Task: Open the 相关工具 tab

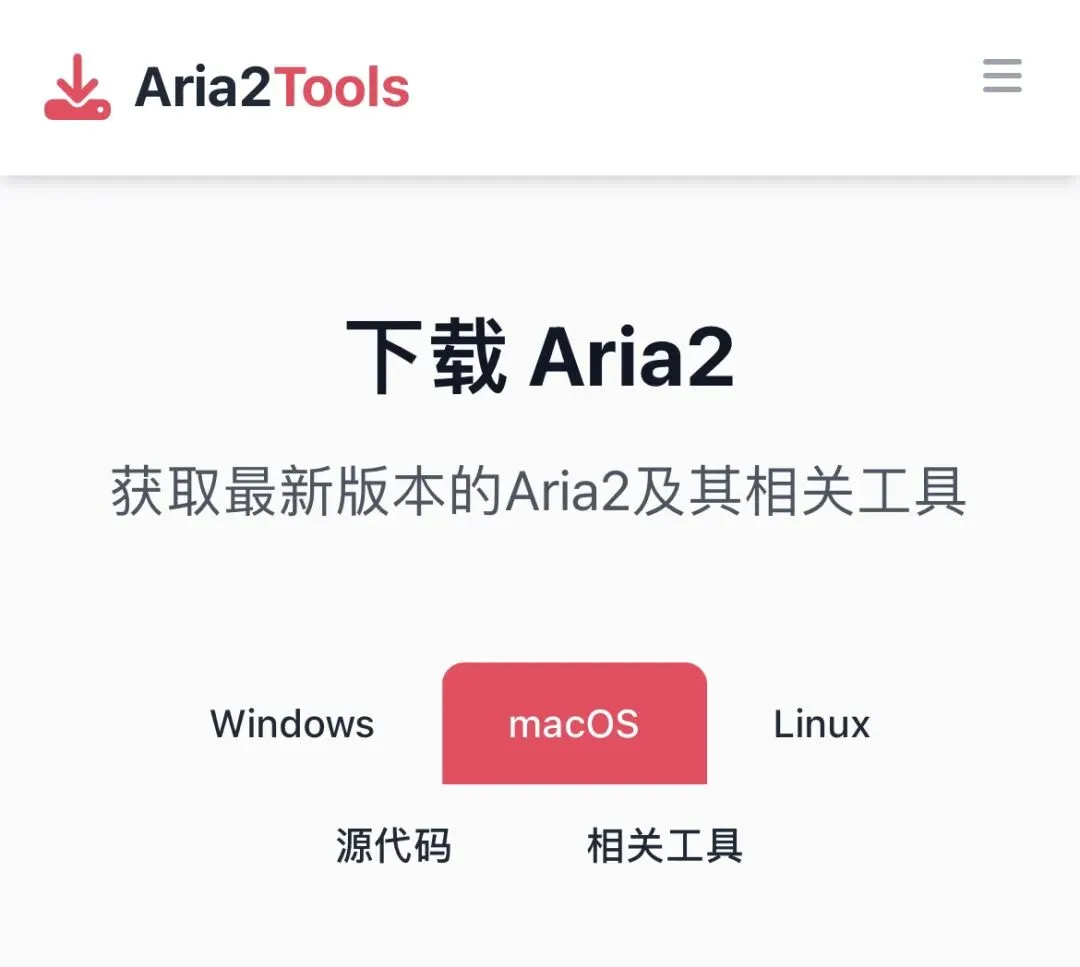Action: pyautogui.click(x=665, y=846)
